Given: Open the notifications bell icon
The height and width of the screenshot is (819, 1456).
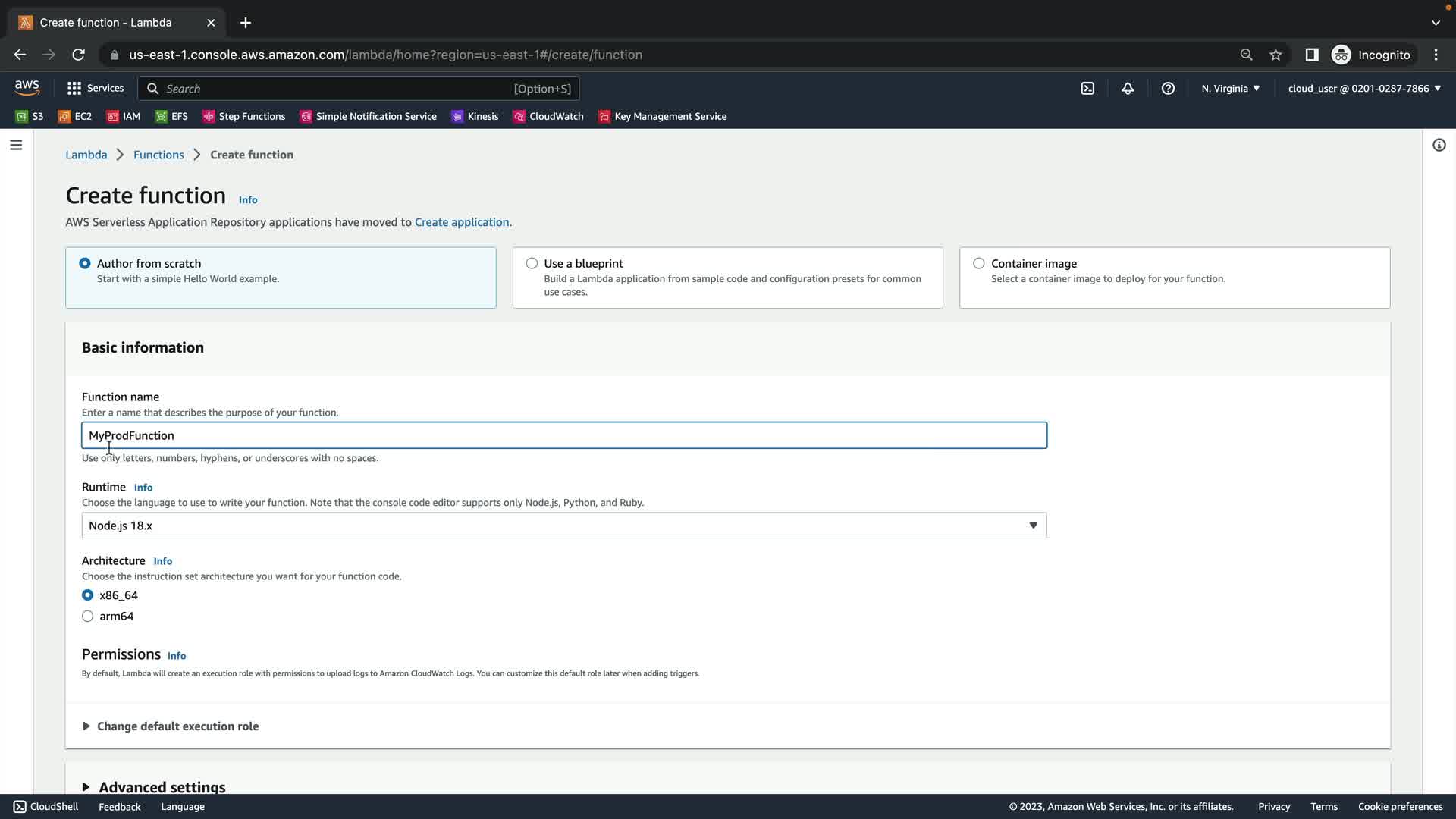Looking at the screenshot, I should pos(1128,89).
